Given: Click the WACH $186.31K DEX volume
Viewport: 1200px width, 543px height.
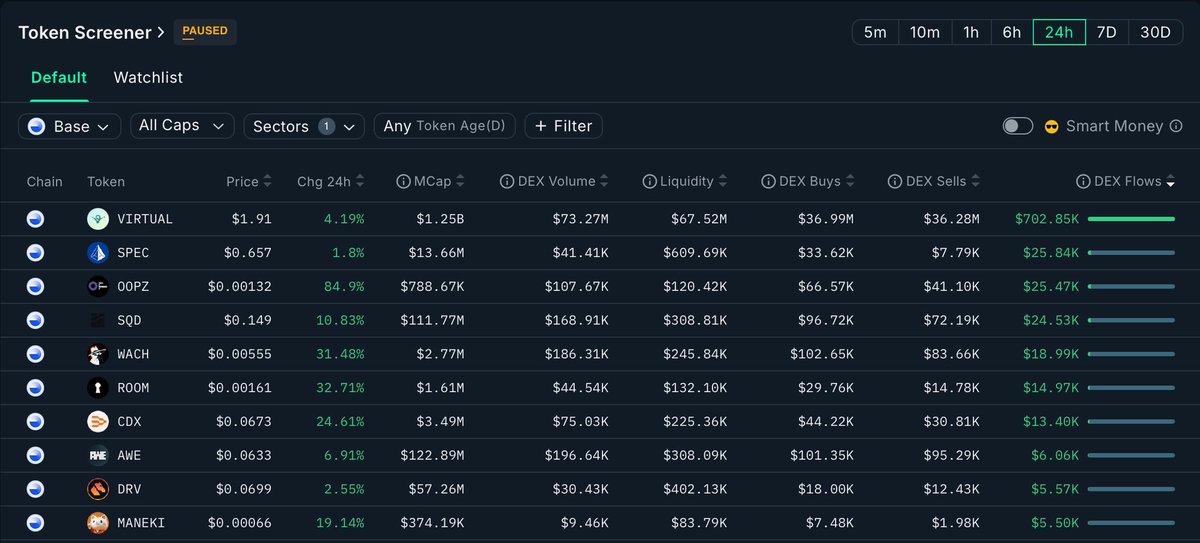Looking at the screenshot, I should (x=577, y=354).
